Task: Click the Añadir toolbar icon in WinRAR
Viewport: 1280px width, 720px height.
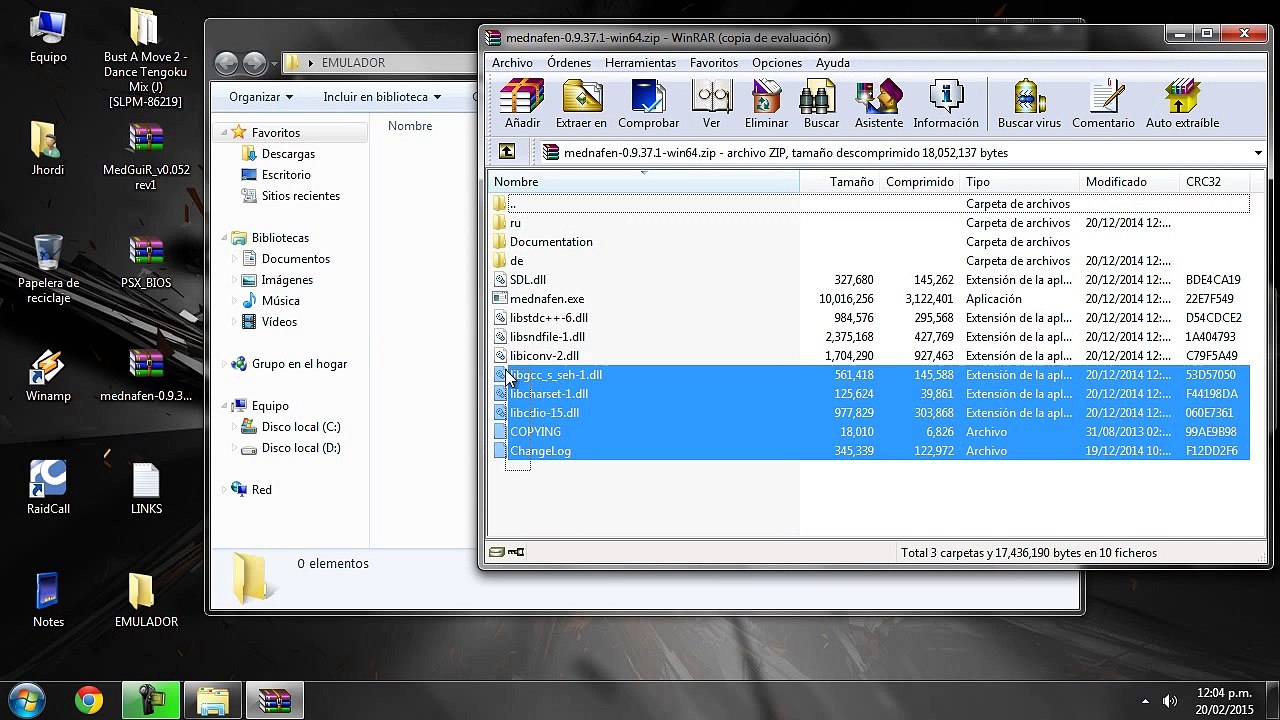Action: pos(522,104)
